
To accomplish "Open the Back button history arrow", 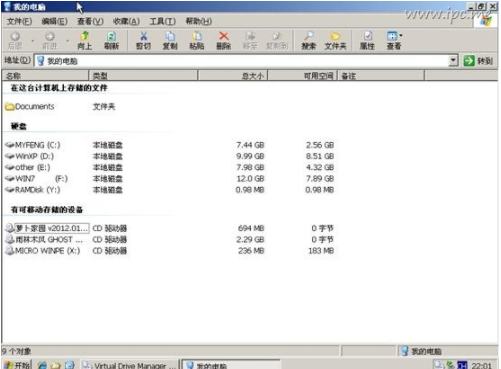I will [x=33, y=41].
